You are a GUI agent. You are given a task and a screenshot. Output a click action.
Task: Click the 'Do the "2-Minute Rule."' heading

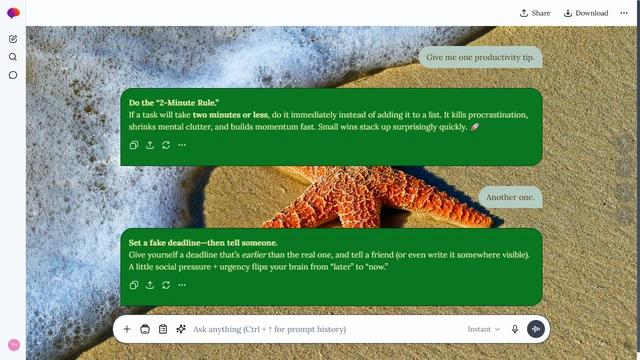pyautogui.click(x=174, y=103)
